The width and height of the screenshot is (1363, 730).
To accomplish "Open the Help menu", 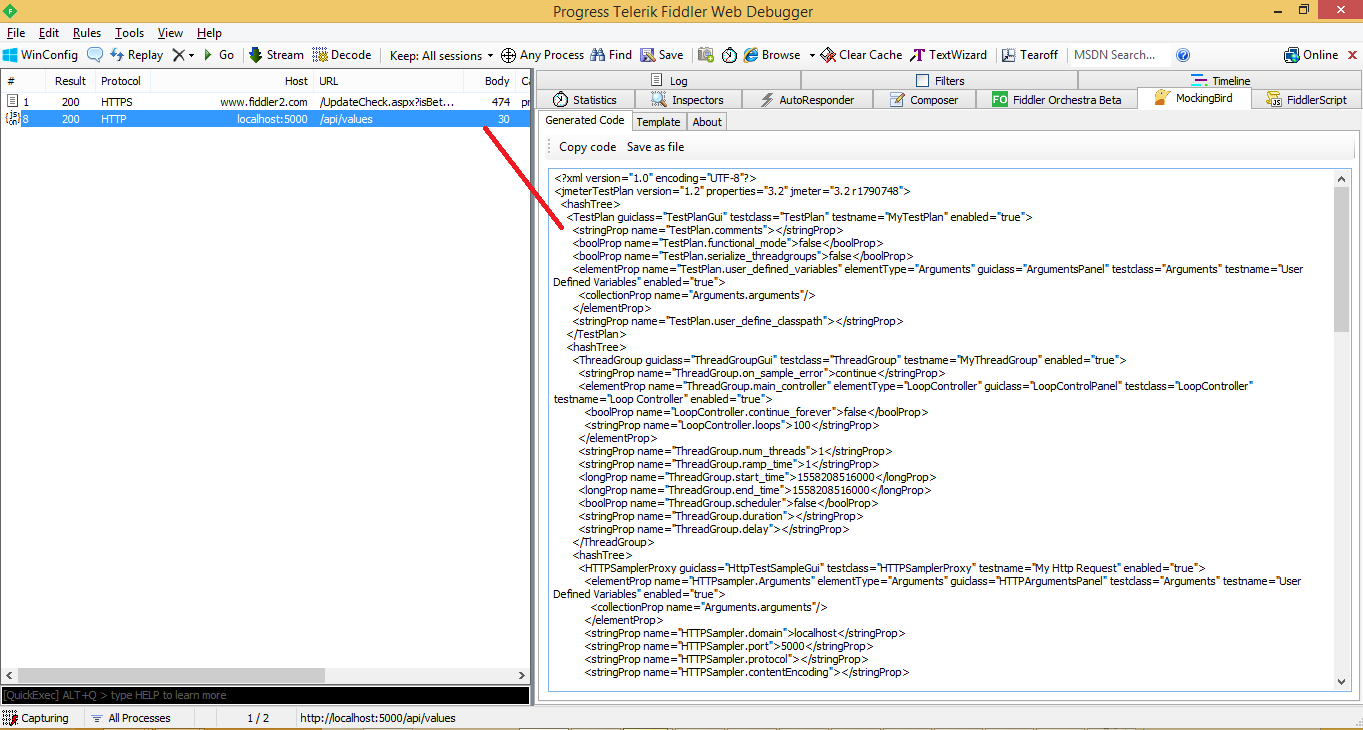I will coord(209,33).
